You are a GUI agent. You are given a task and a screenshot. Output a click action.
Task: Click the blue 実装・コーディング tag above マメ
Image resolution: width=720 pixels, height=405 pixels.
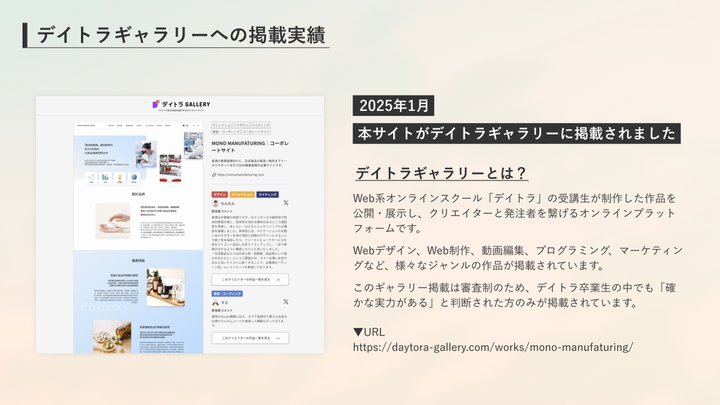pos(227,294)
